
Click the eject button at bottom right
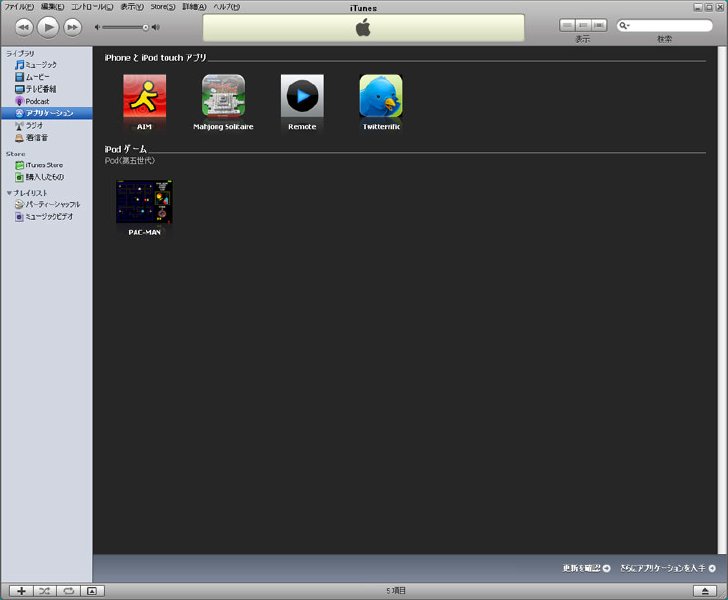[x=705, y=591]
